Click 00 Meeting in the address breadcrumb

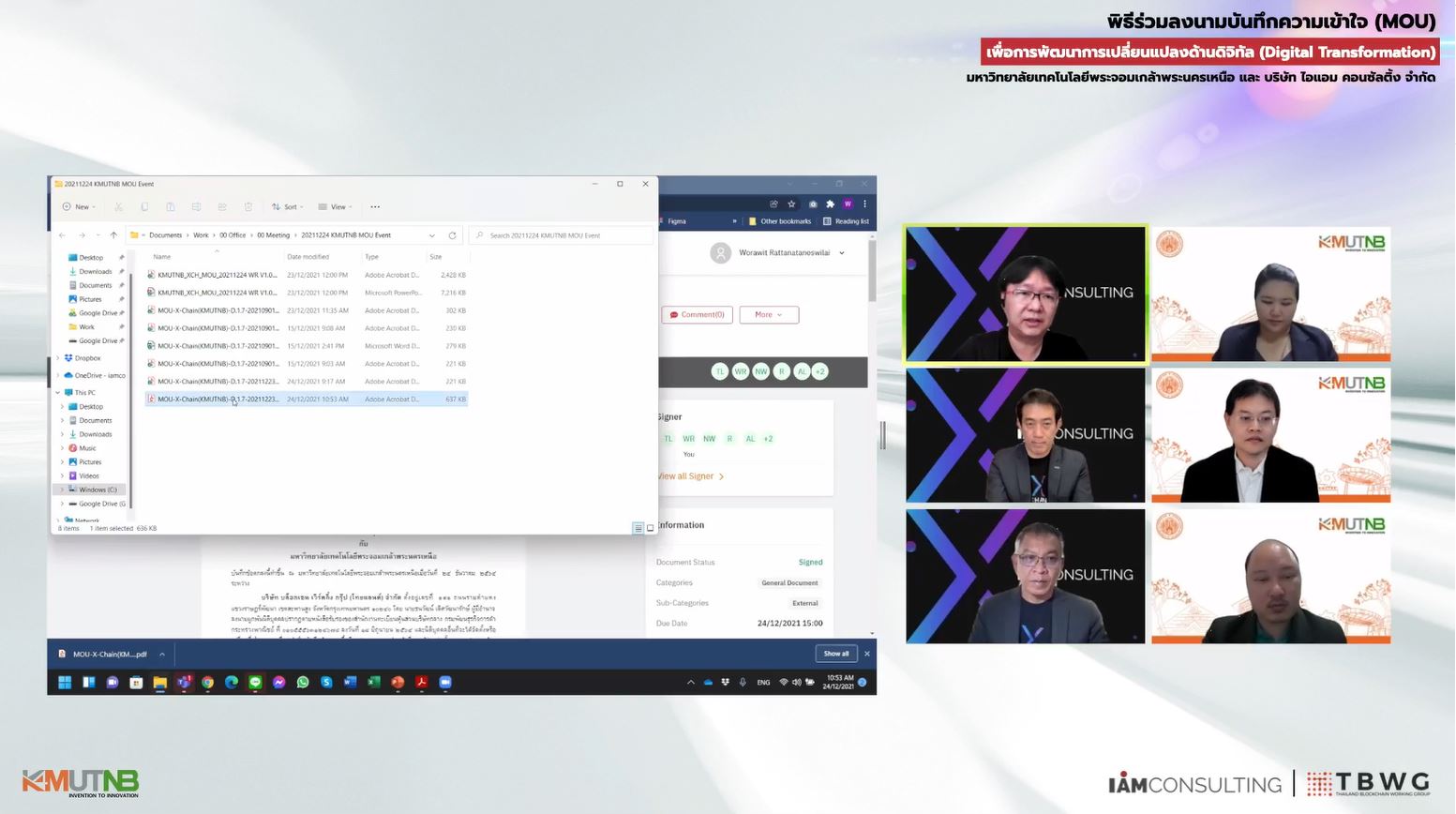[x=274, y=235]
